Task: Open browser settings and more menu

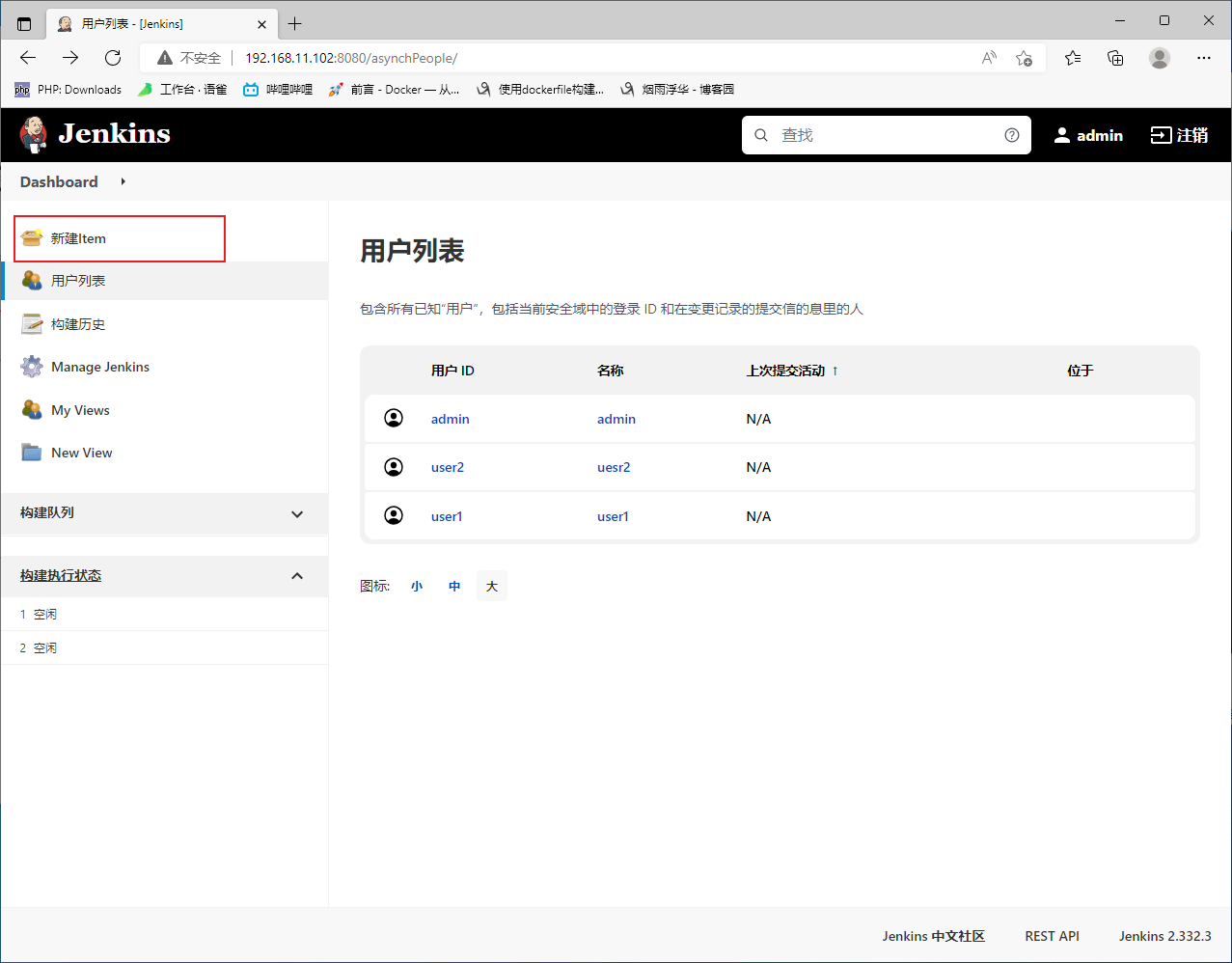Action: 1204,58
